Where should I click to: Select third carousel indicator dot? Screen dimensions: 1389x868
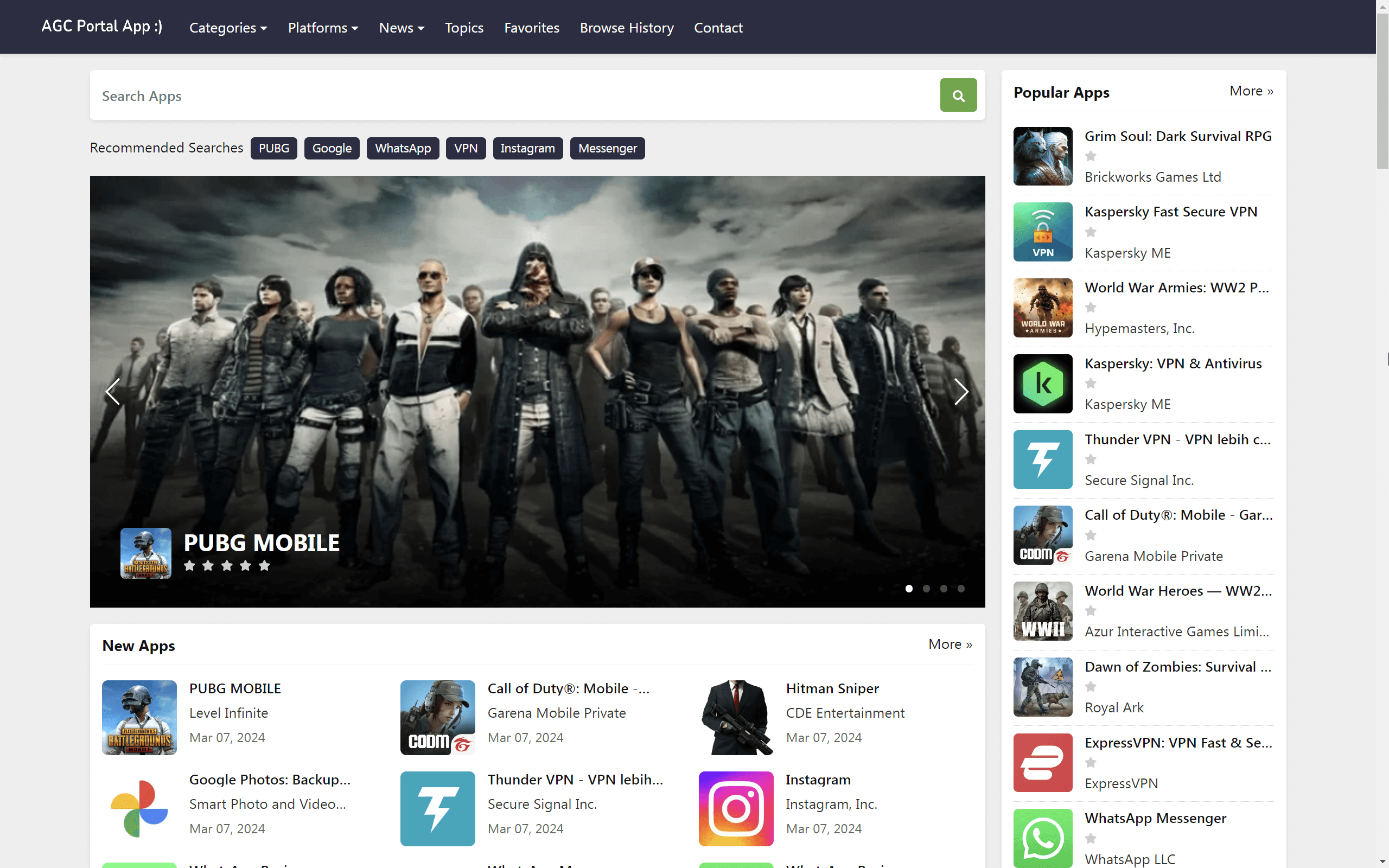[x=943, y=589]
